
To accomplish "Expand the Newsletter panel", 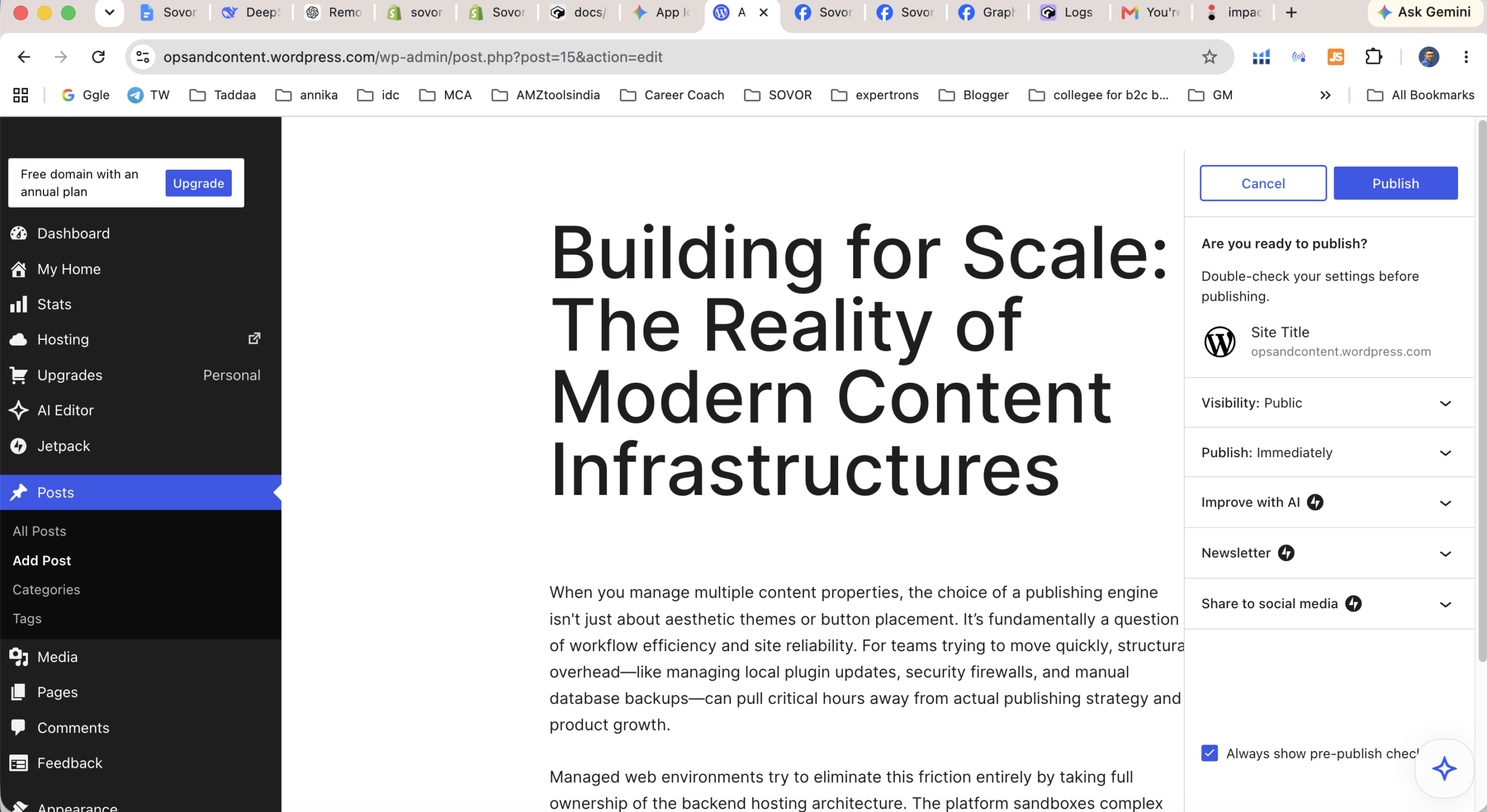I will click(1329, 553).
